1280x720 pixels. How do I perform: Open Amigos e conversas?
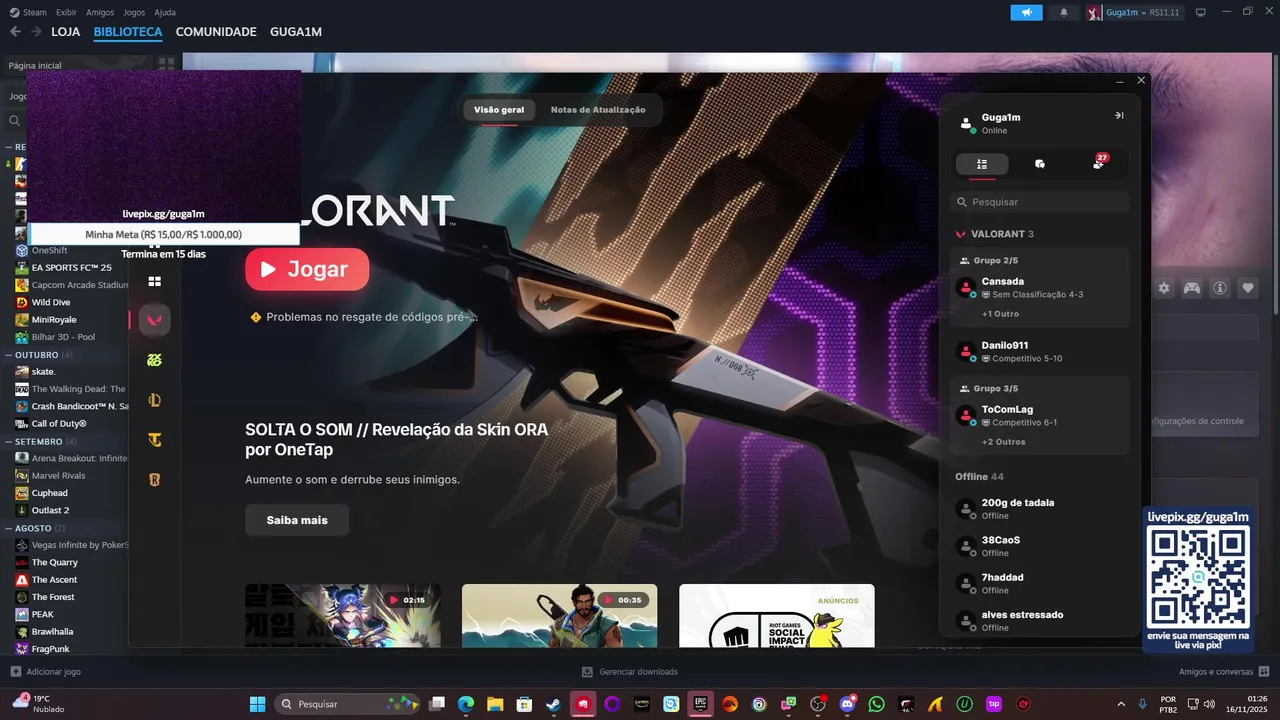point(1224,672)
